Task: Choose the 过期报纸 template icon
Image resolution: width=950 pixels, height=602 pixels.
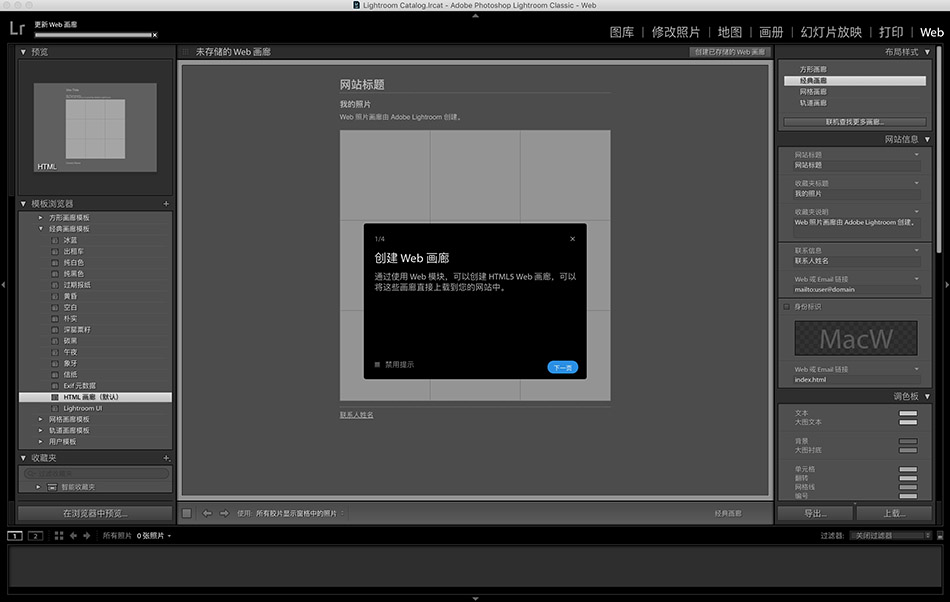Action: 55,285
